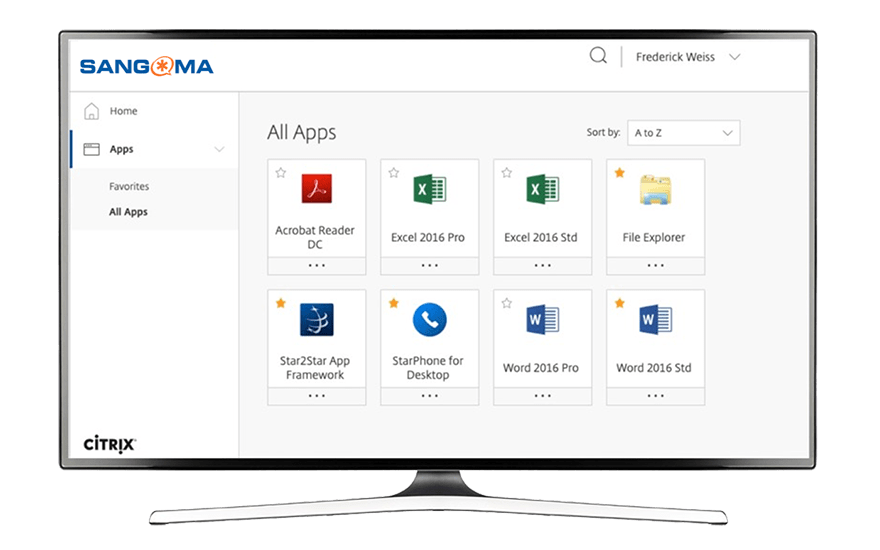
Task: Click the Star2Star App Framework label
Action: point(315,368)
